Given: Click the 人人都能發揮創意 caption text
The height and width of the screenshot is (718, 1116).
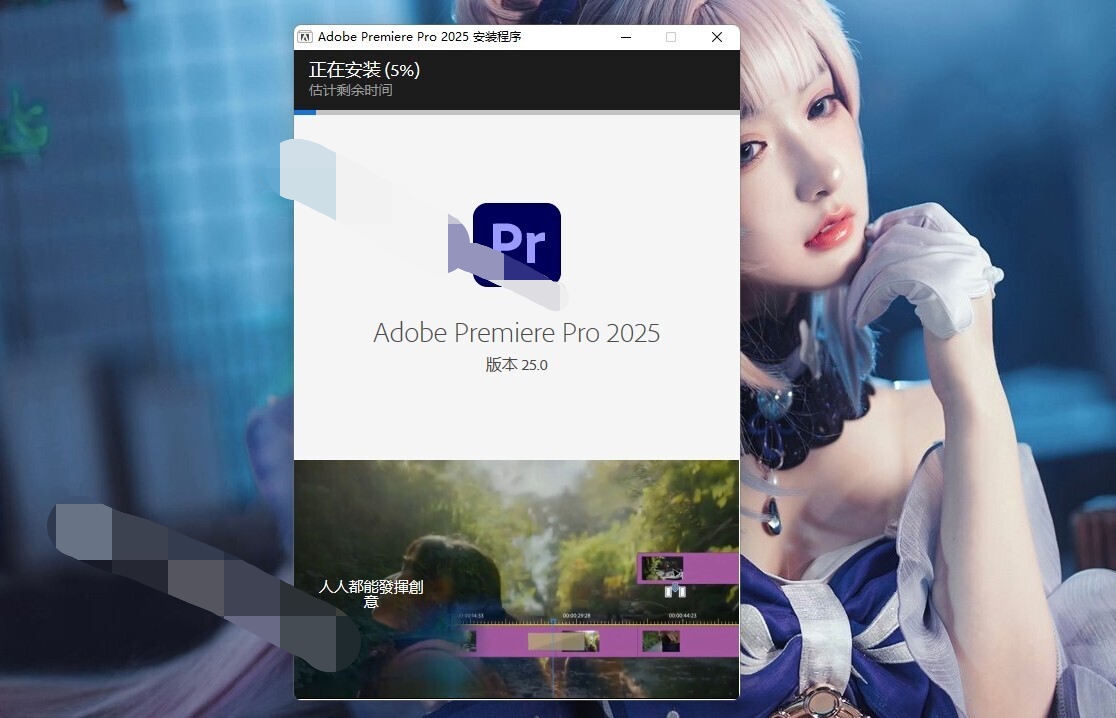Looking at the screenshot, I should [x=371, y=593].
